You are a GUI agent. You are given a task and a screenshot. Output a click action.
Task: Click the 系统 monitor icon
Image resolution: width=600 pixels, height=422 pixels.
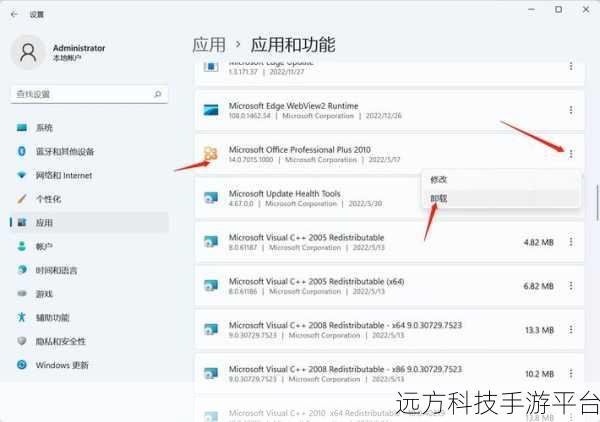tap(22, 127)
